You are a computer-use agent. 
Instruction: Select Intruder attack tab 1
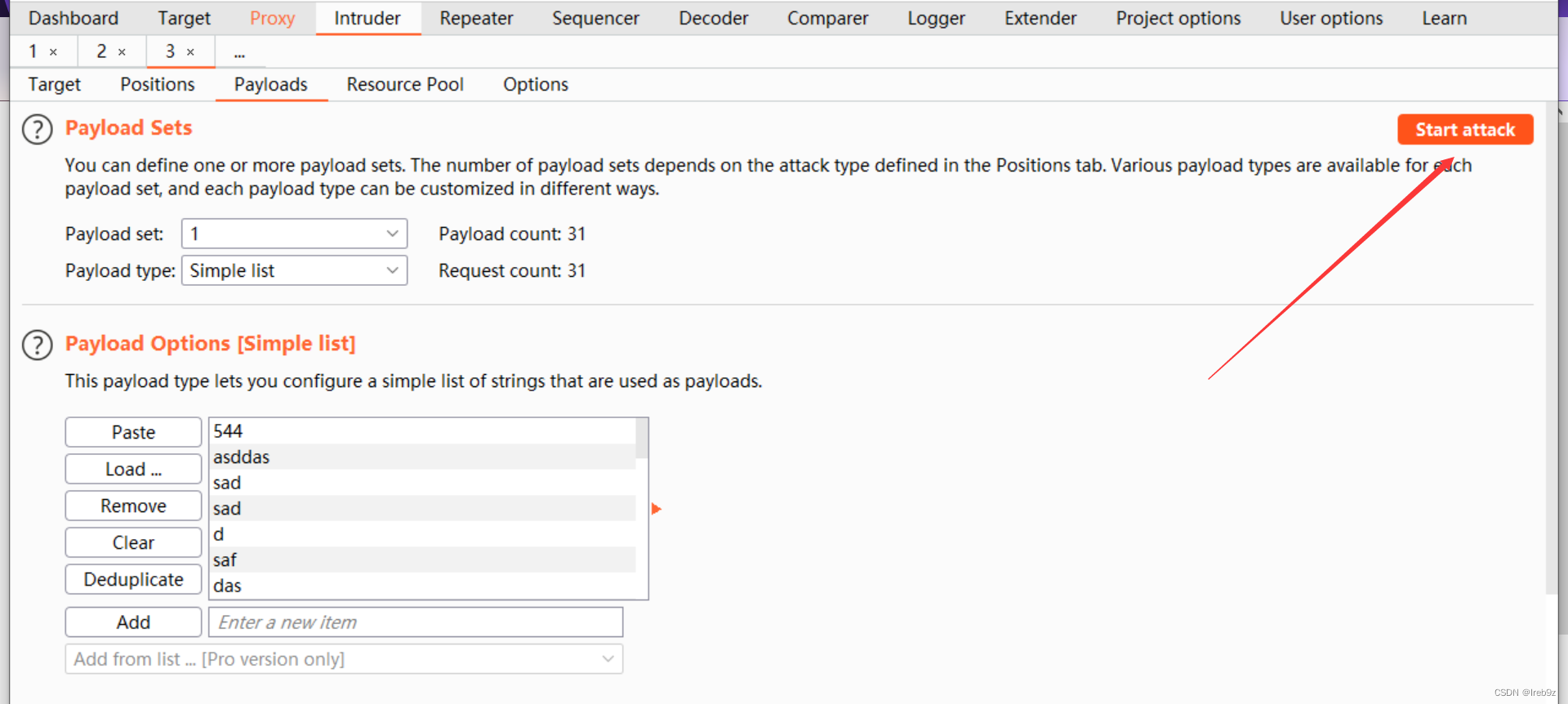point(33,51)
